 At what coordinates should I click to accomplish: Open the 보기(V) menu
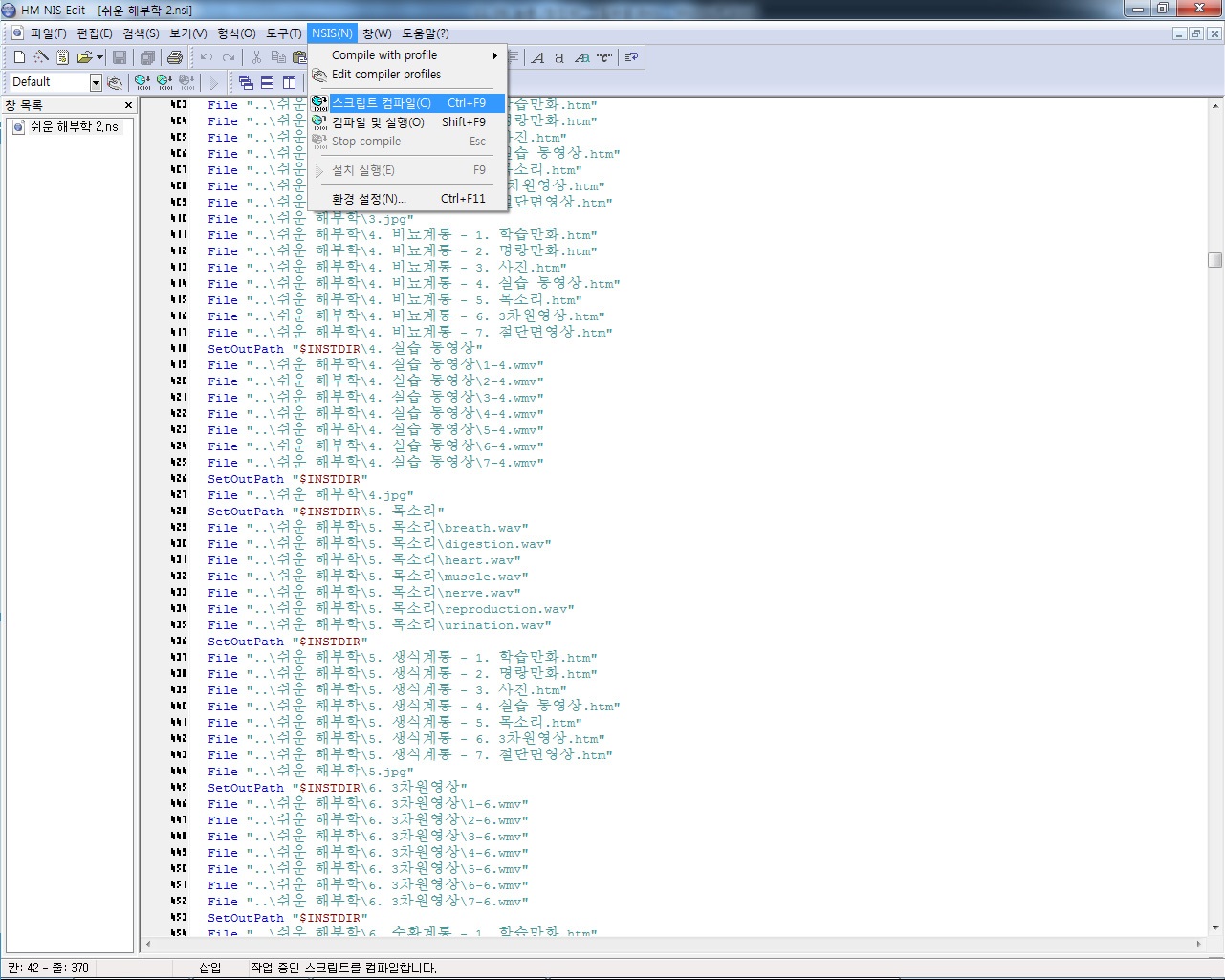click(188, 33)
